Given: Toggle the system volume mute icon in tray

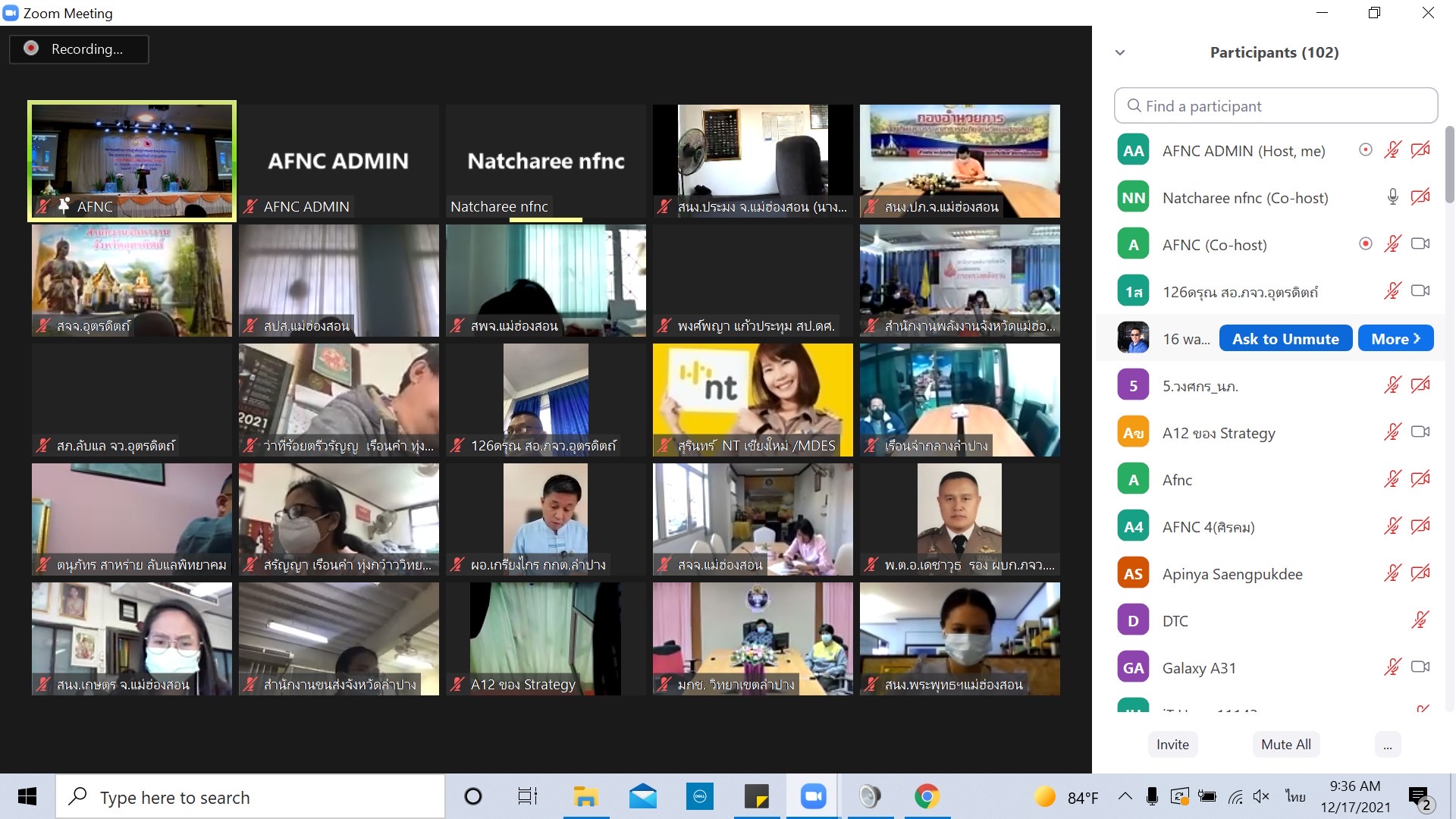Looking at the screenshot, I should [1261, 796].
